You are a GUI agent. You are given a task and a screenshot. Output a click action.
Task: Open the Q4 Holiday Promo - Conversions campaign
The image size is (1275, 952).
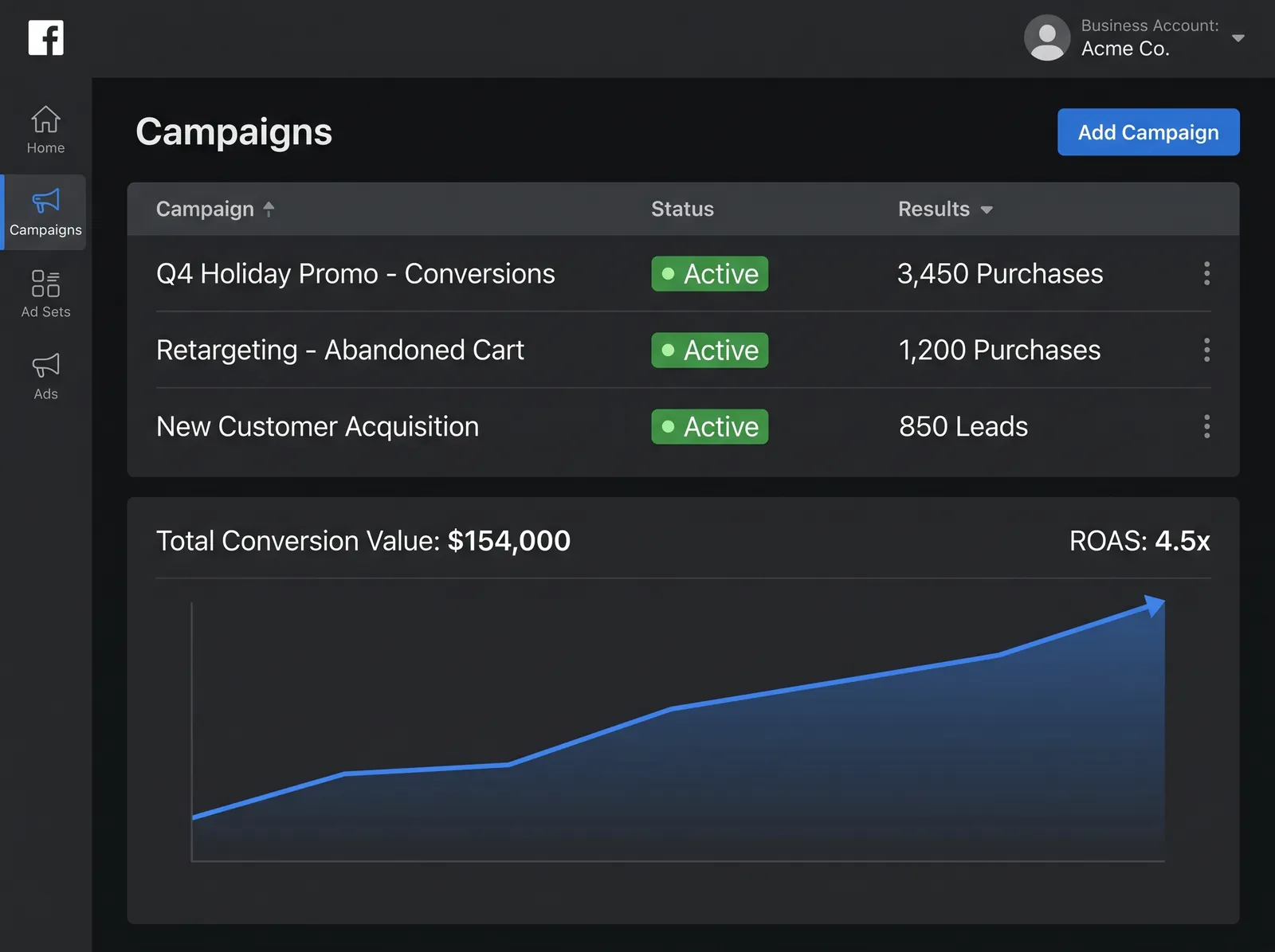pyautogui.click(x=355, y=273)
